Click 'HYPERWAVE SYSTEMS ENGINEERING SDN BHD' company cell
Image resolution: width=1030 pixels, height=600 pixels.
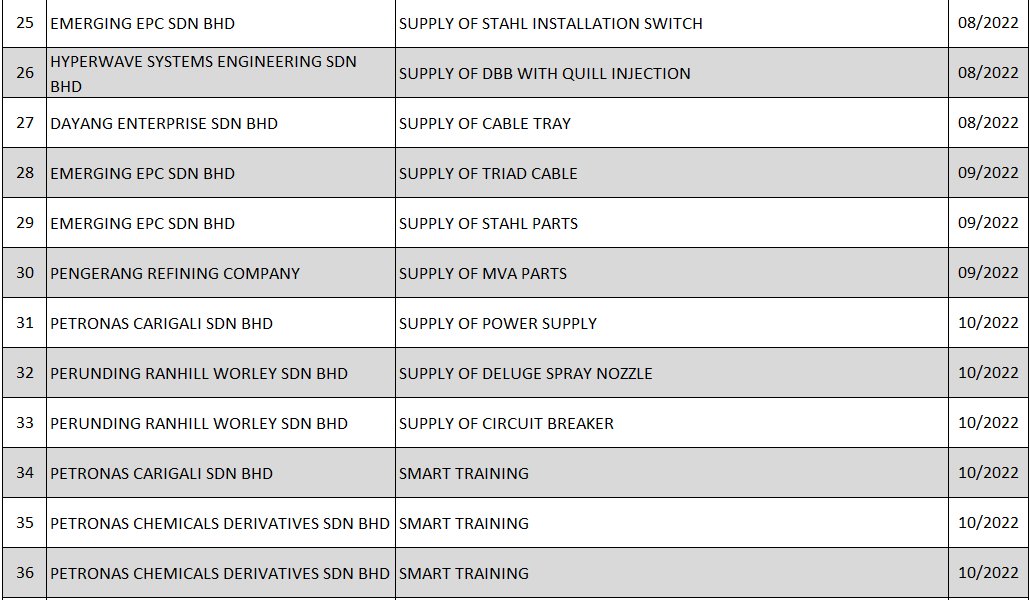[204, 74]
